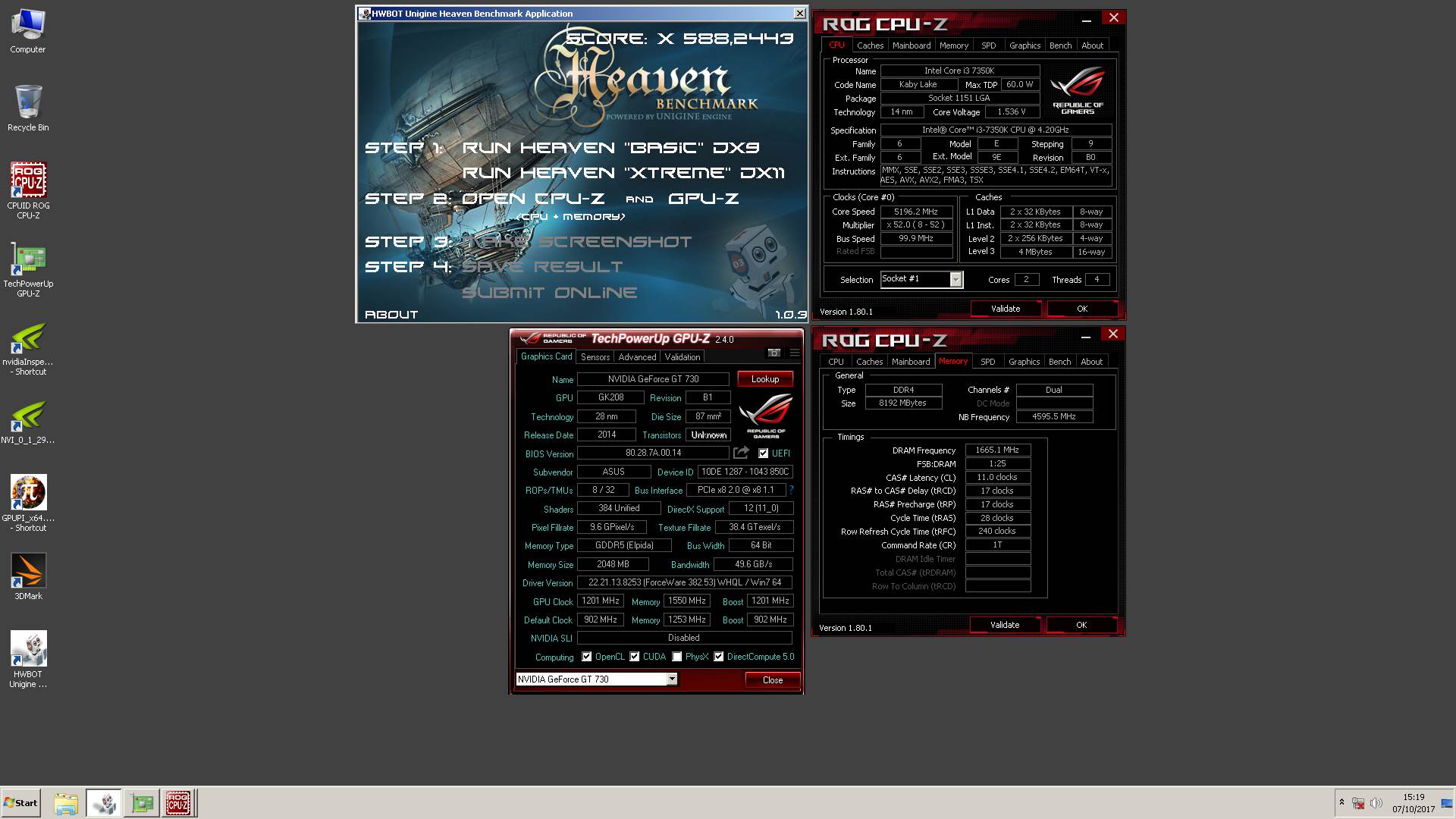Open NVI_0_1_29 desktop icon
The image size is (1456, 819).
pos(28,421)
